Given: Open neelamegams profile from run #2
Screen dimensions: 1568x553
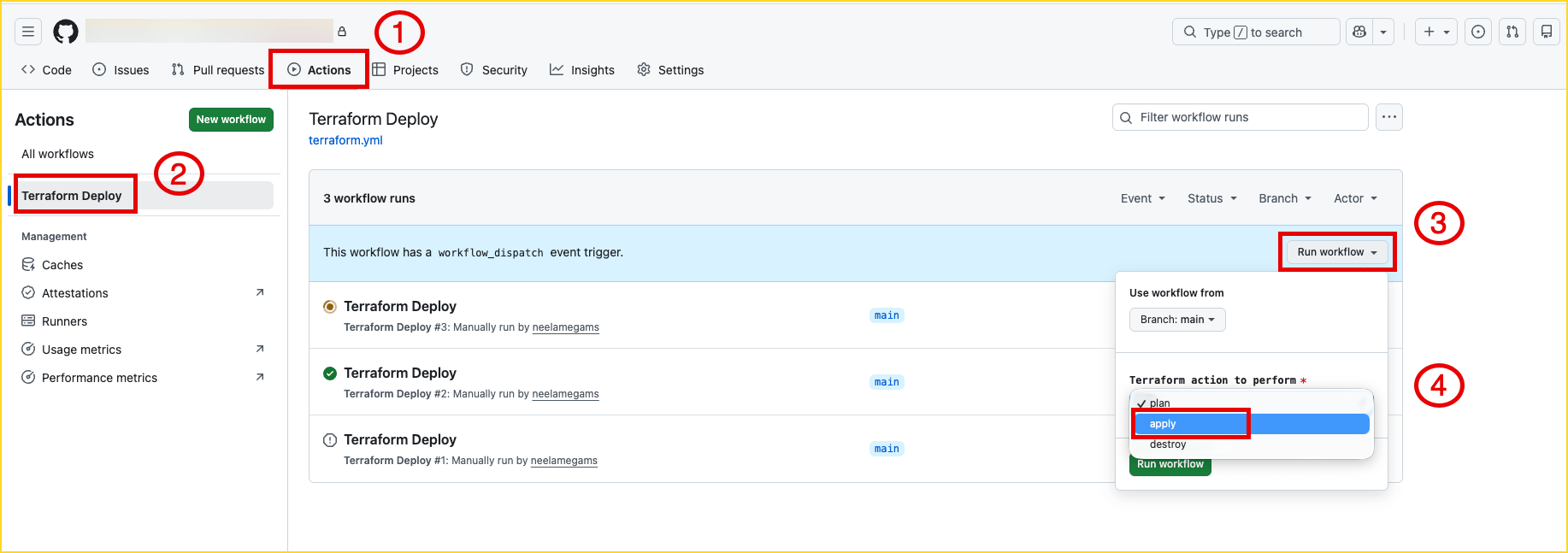Looking at the screenshot, I should (565, 394).
